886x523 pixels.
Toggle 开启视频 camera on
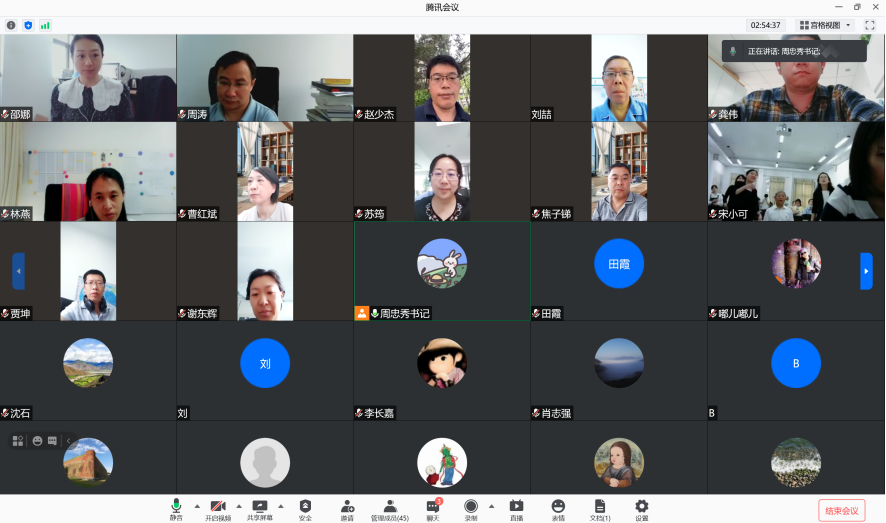click(x=218, y=508)
